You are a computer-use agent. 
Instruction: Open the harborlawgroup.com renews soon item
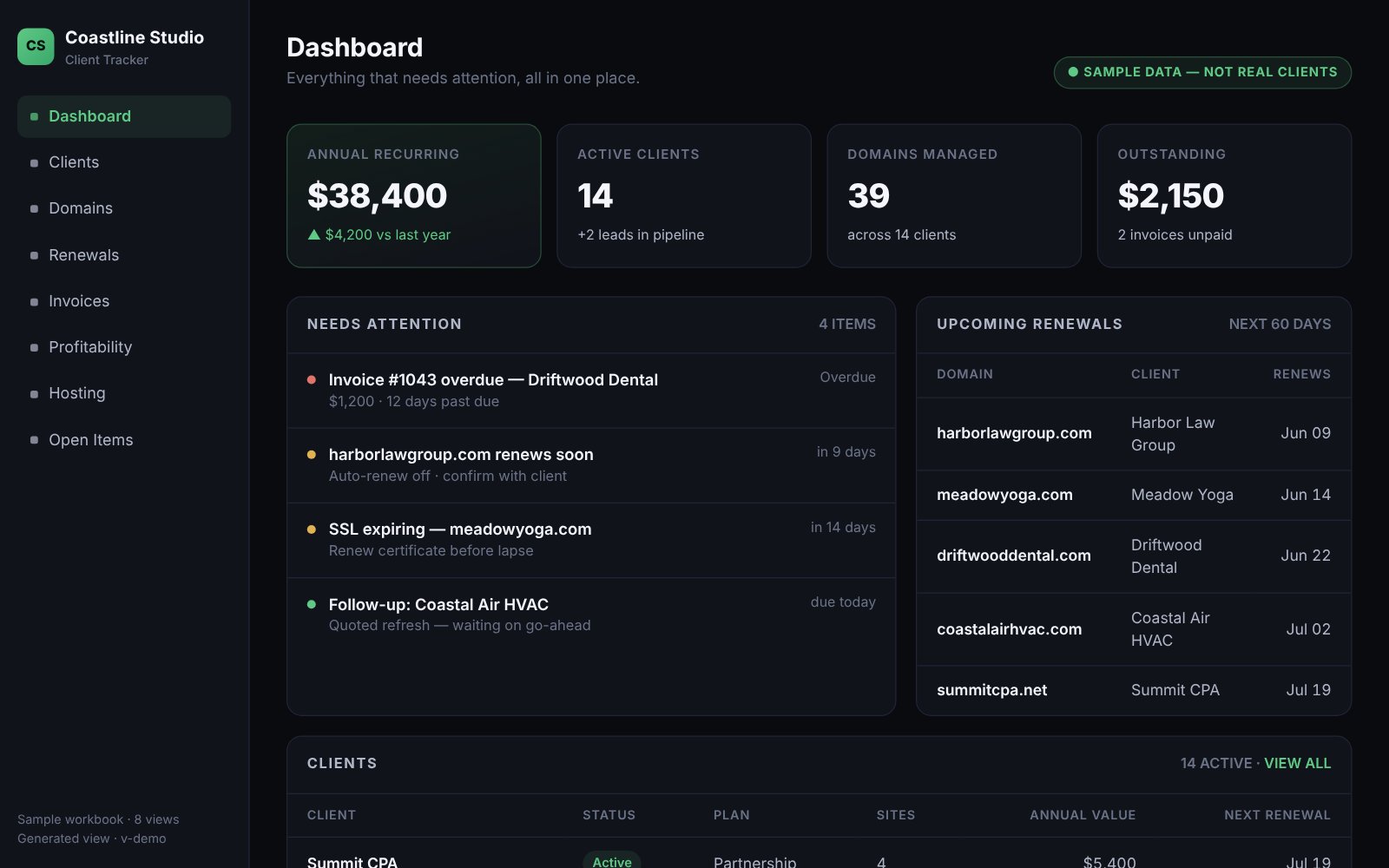pyautogui.click(x=591, y=465)
